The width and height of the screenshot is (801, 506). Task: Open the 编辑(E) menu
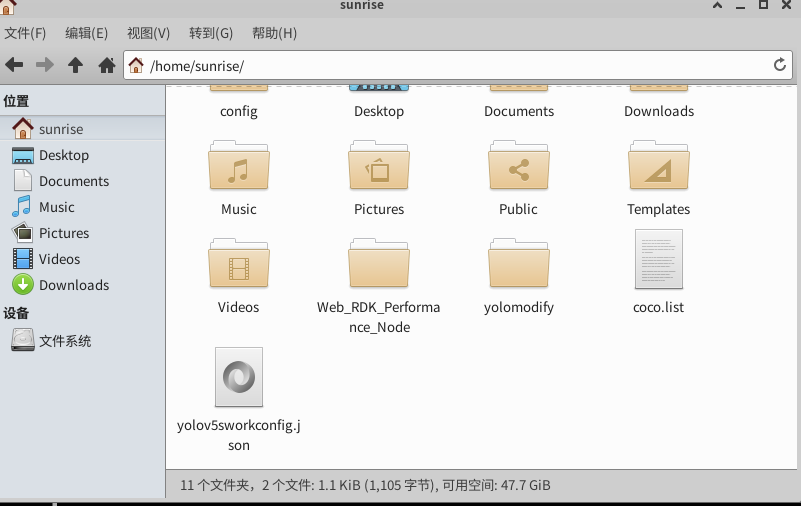point(86,33)
